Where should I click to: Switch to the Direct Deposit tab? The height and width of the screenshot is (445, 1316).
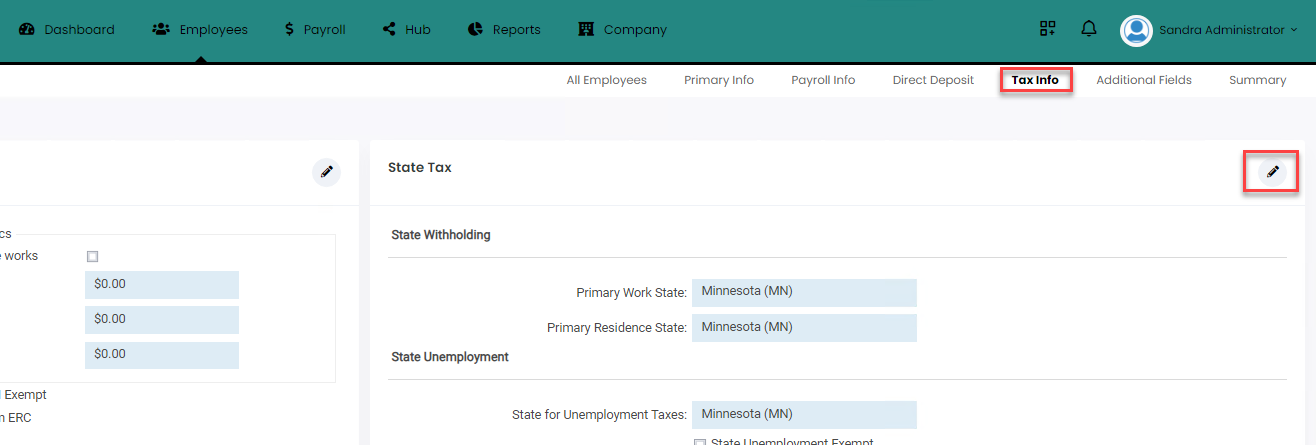click(x=933, y=80)
